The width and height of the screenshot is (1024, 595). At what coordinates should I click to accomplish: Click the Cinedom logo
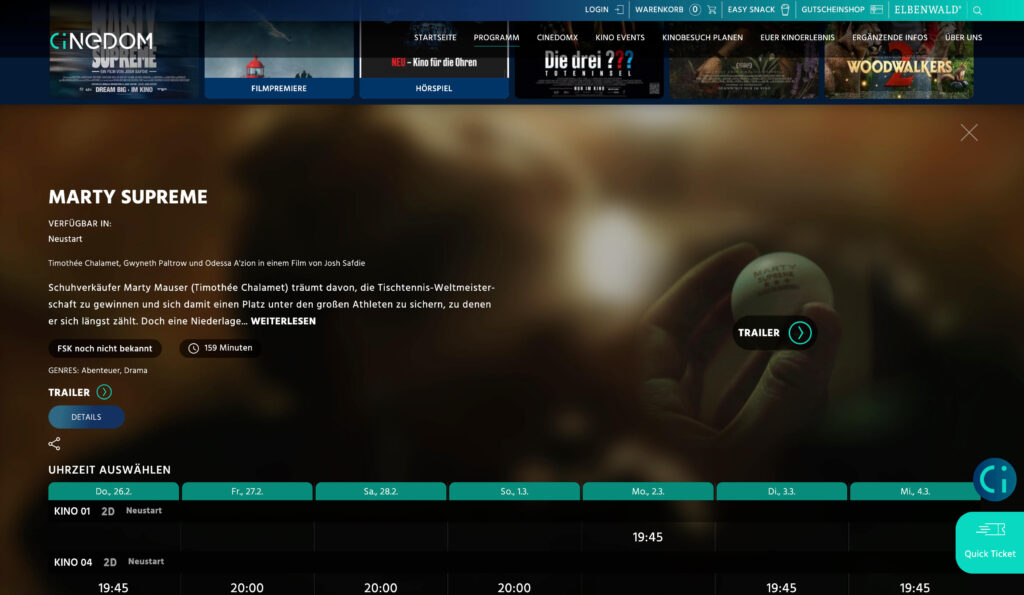[101, 41]
